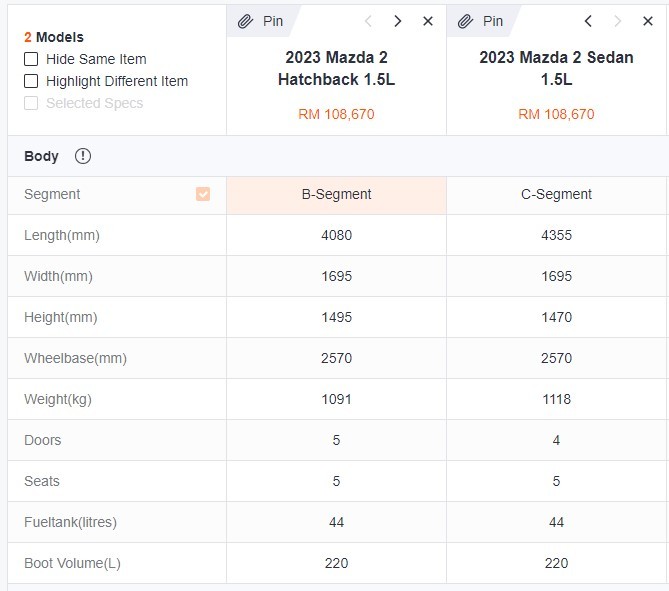Move Hatchback column right with arrow

[398, 21]
